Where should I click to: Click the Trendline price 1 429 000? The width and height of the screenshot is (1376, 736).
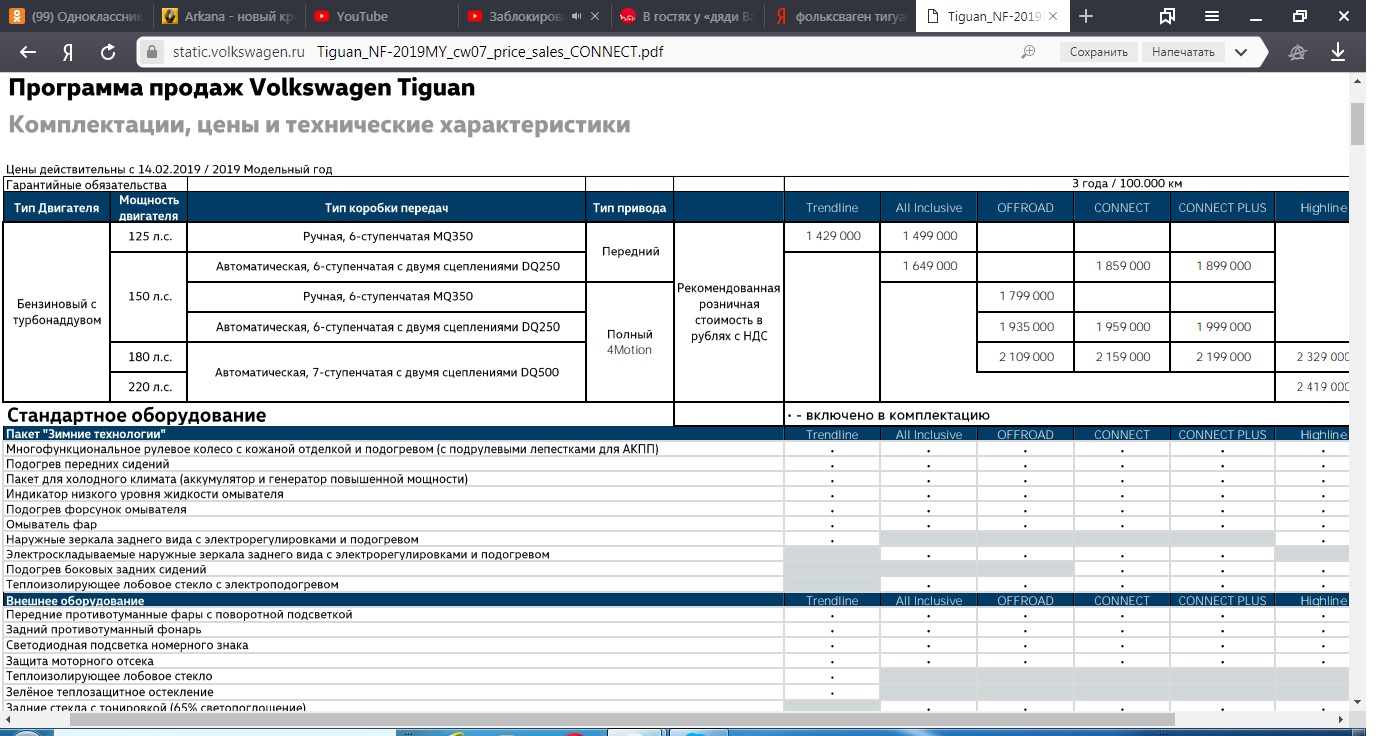pos(832,236)
